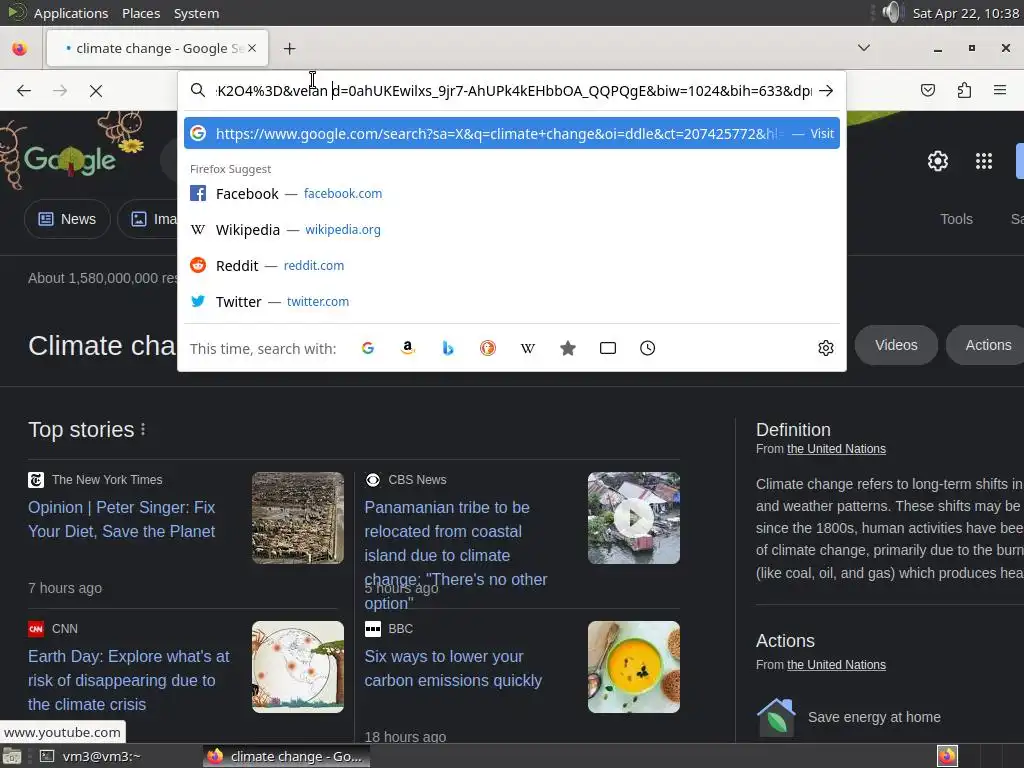The image size is (1024, 768).
Task: Click the search magnifier icon in URL bar
Action: pyautogui.click(x=198, y=90)
